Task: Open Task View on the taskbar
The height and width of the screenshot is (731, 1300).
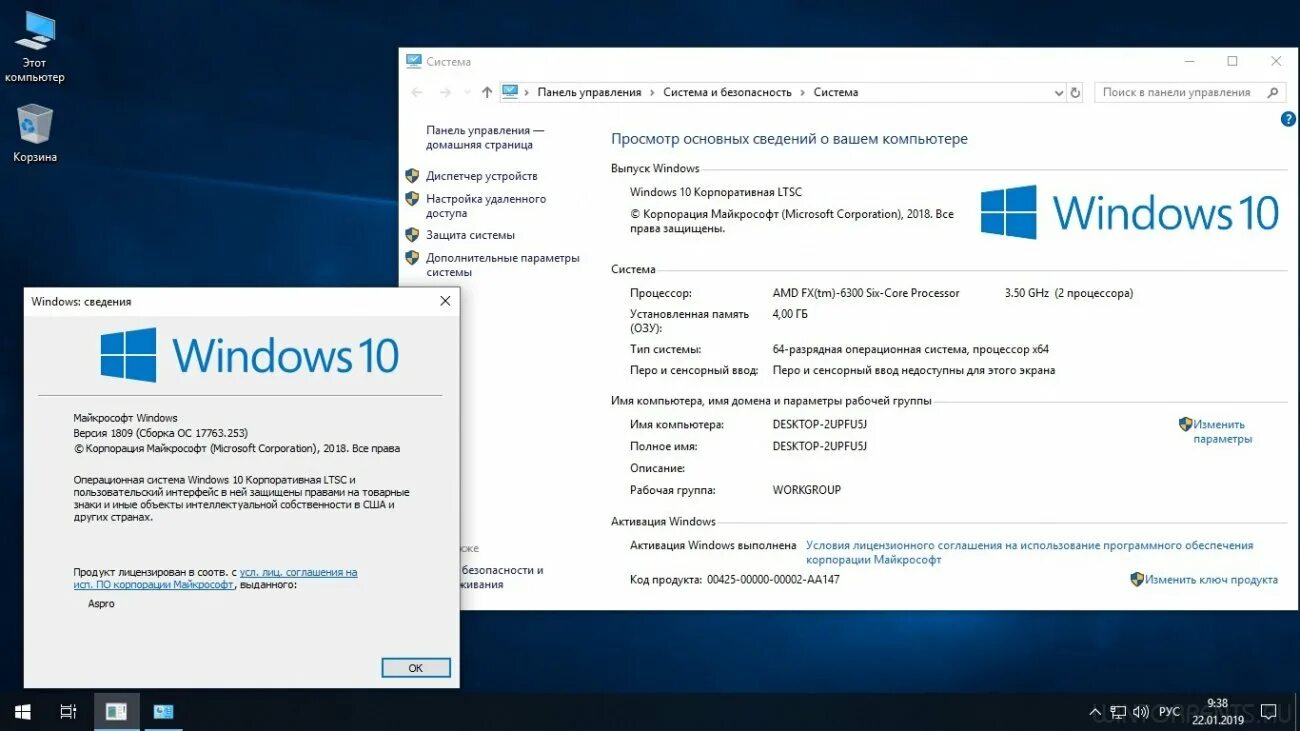Action: pyautogui.click(x=68, y=712)
